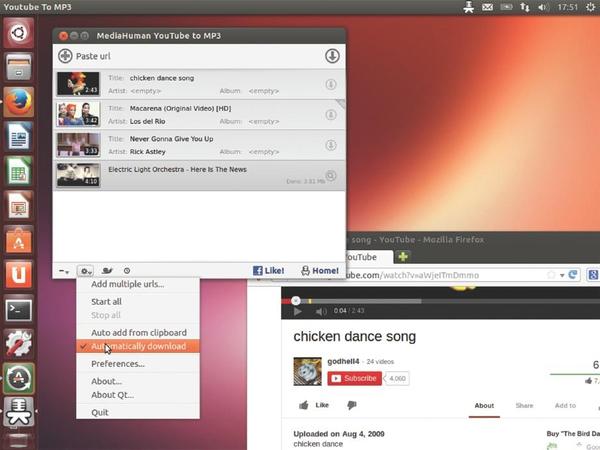Open the session power menu icon
Viewport: 600px width, 450px height.
[591, 7]
